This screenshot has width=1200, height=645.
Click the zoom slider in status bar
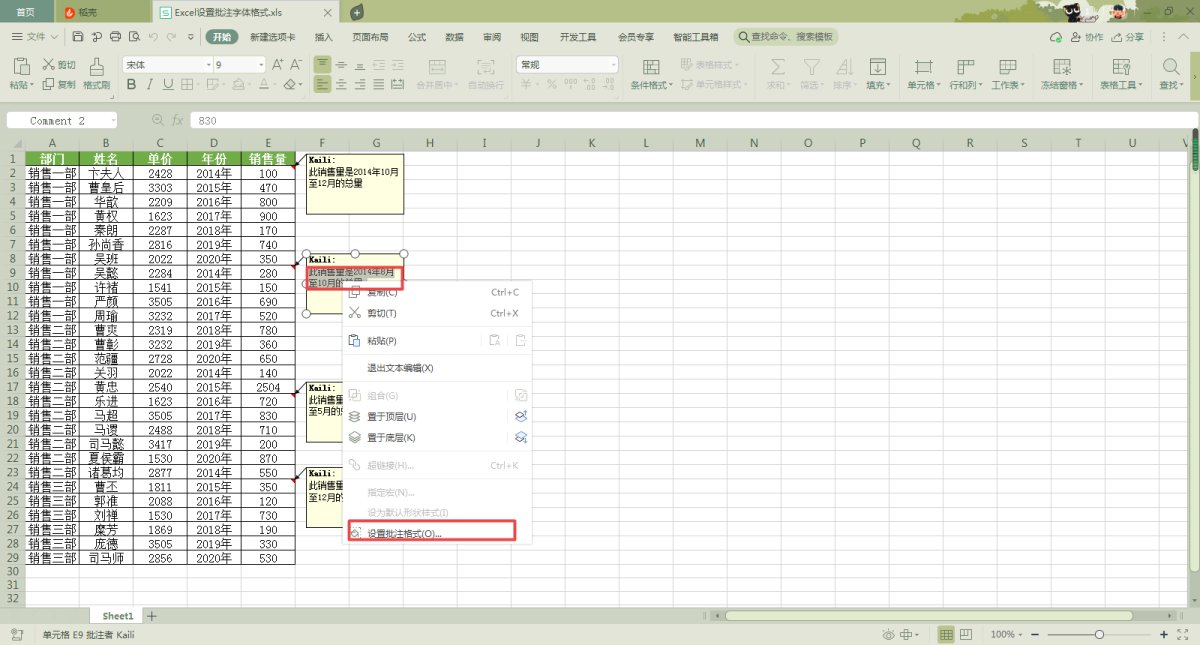click(1100, 635)
